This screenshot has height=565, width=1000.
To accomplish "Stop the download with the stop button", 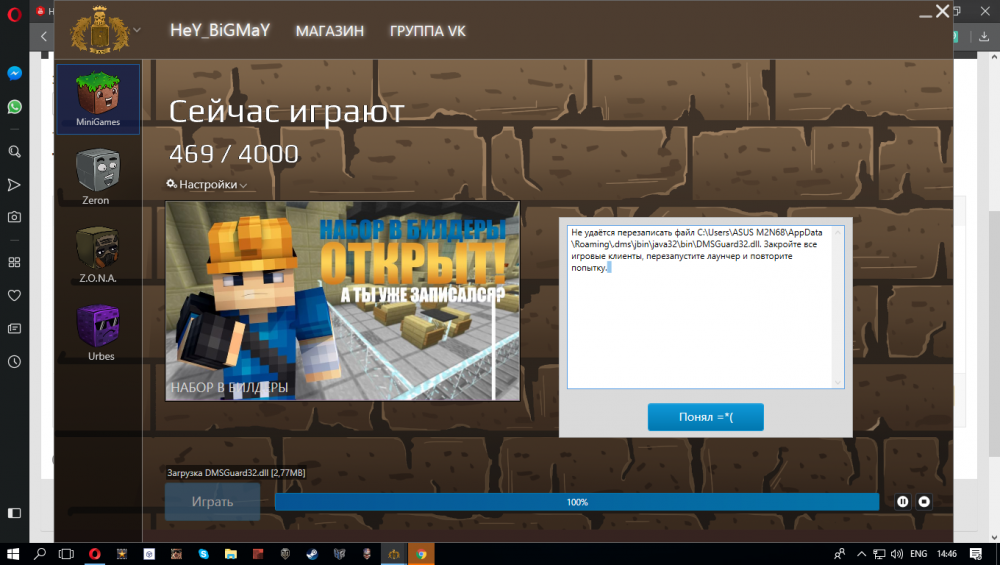I will click(x=924, y=502).
